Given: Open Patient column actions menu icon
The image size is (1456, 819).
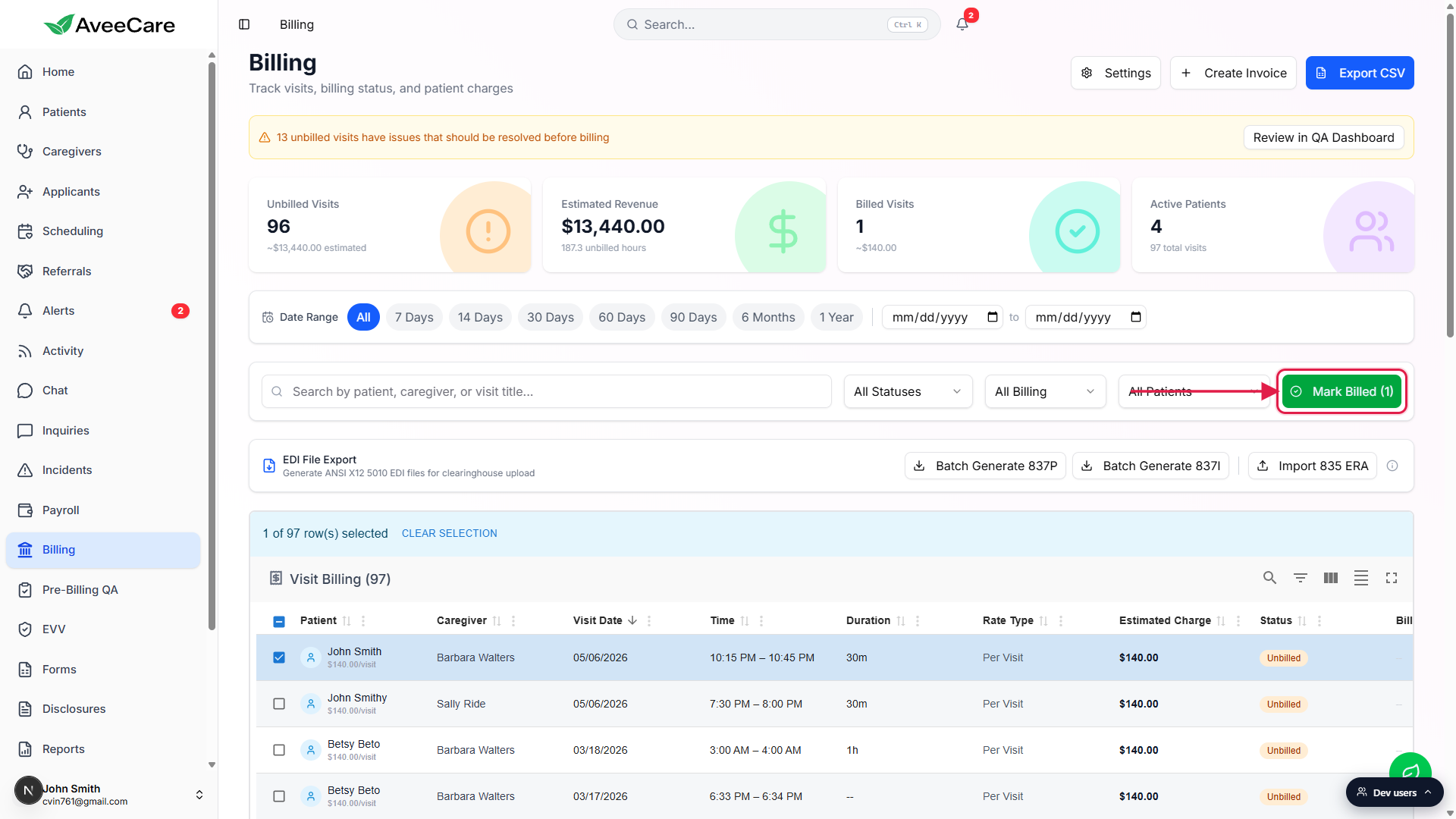Looking at the screenshot, I should 363,621.
